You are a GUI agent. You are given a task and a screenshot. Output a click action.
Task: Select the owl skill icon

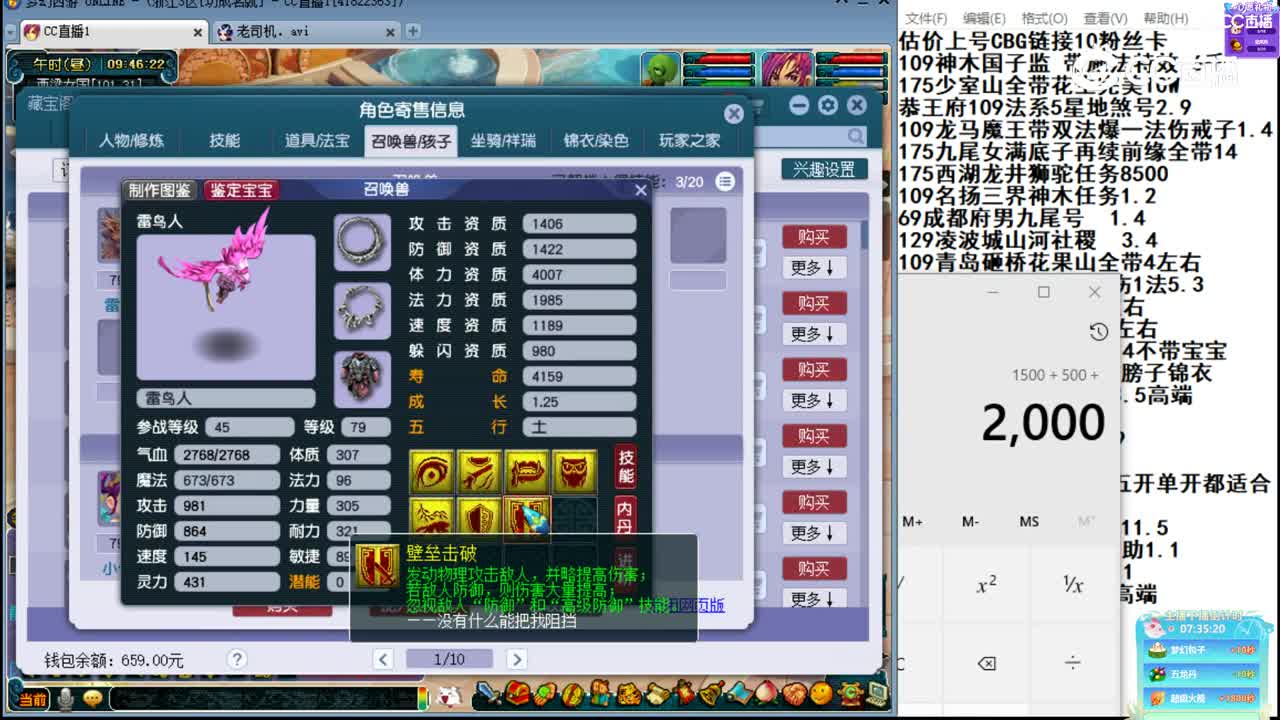[x=574, y=472]
